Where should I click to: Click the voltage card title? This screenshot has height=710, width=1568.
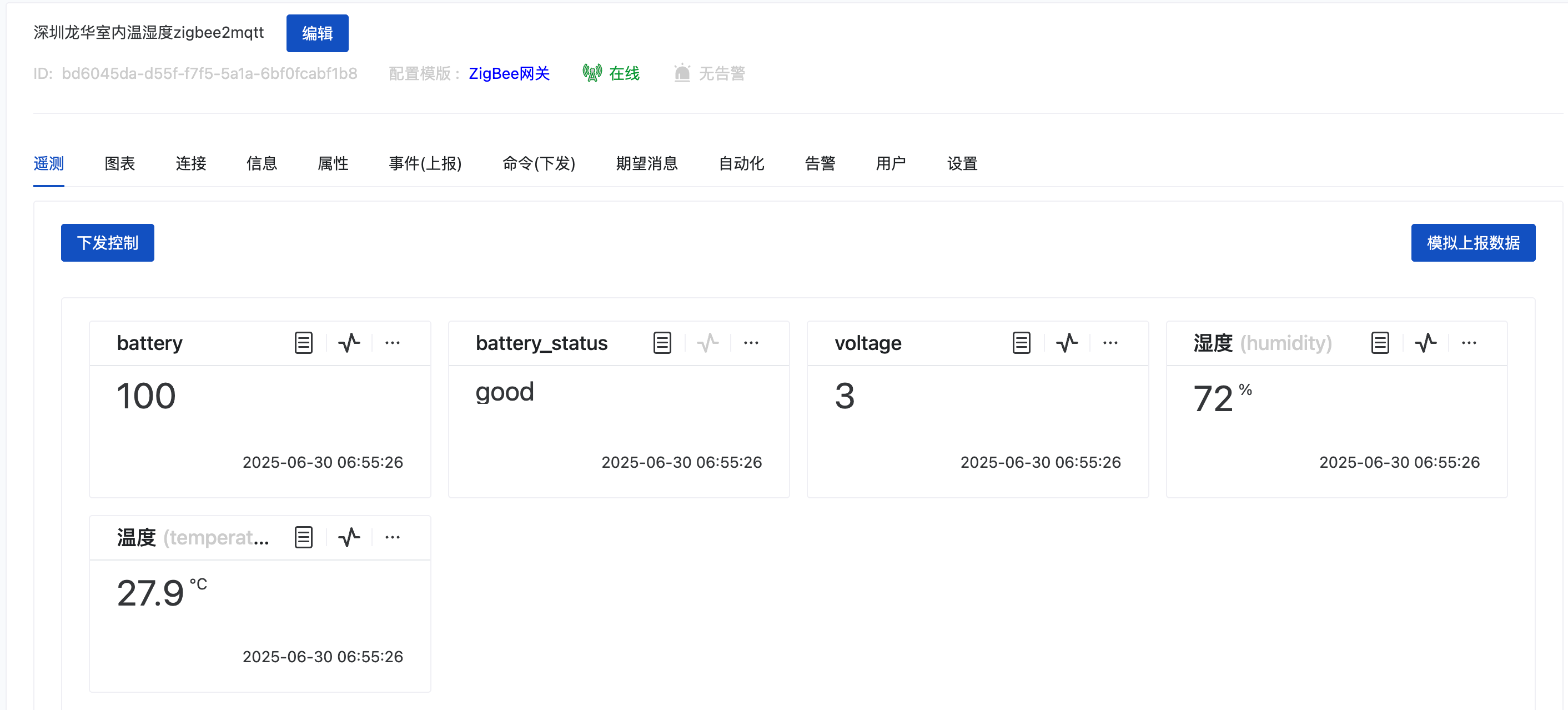868,343
